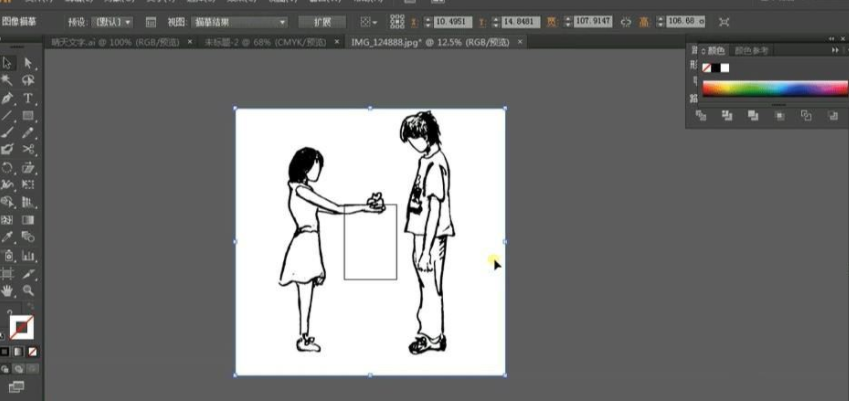
Task: Set paint mode to Color button
Action: click(5, 352)
